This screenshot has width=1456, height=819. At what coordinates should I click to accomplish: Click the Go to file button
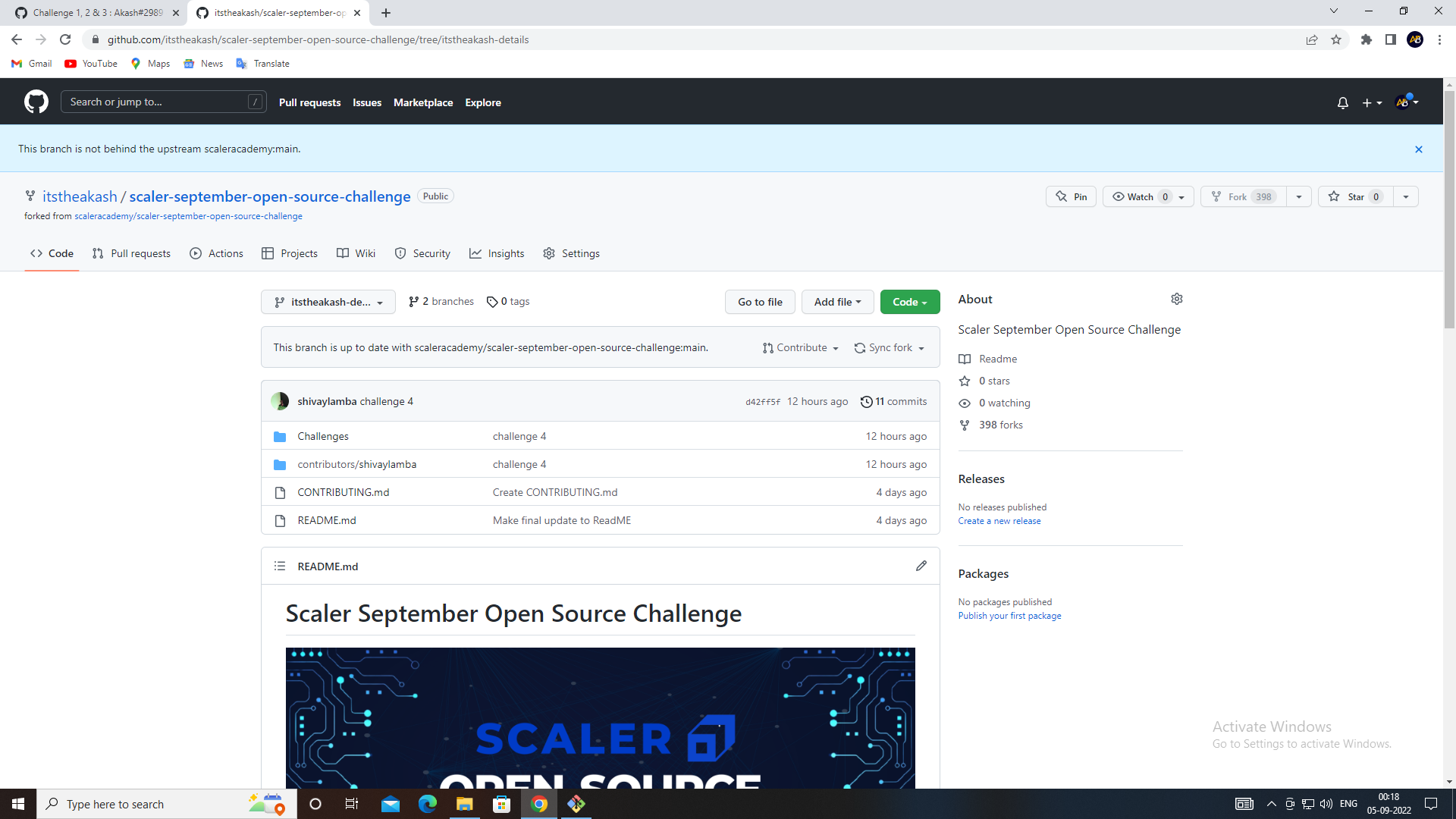(x=760, y=301)
